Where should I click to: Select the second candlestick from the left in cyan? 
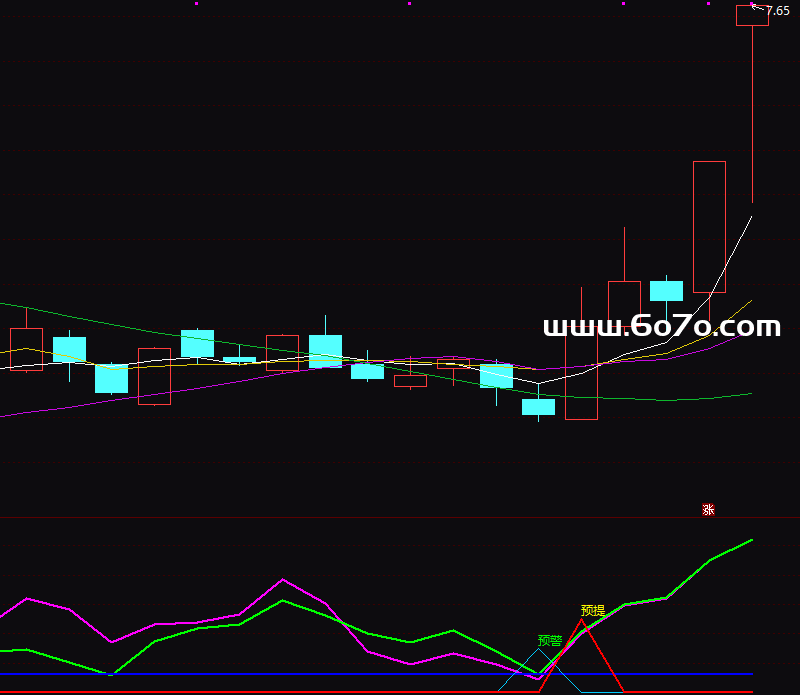tap(69, 349)
